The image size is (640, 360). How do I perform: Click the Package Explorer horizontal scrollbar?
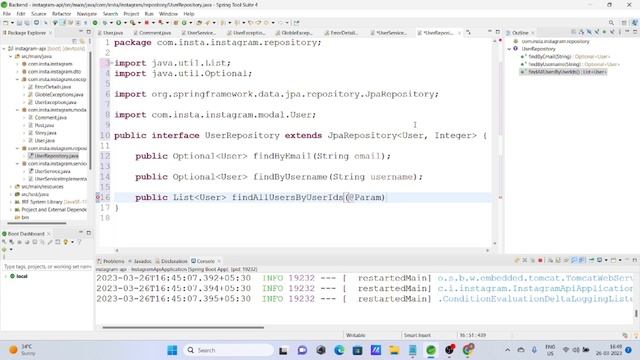coord(37,223)
